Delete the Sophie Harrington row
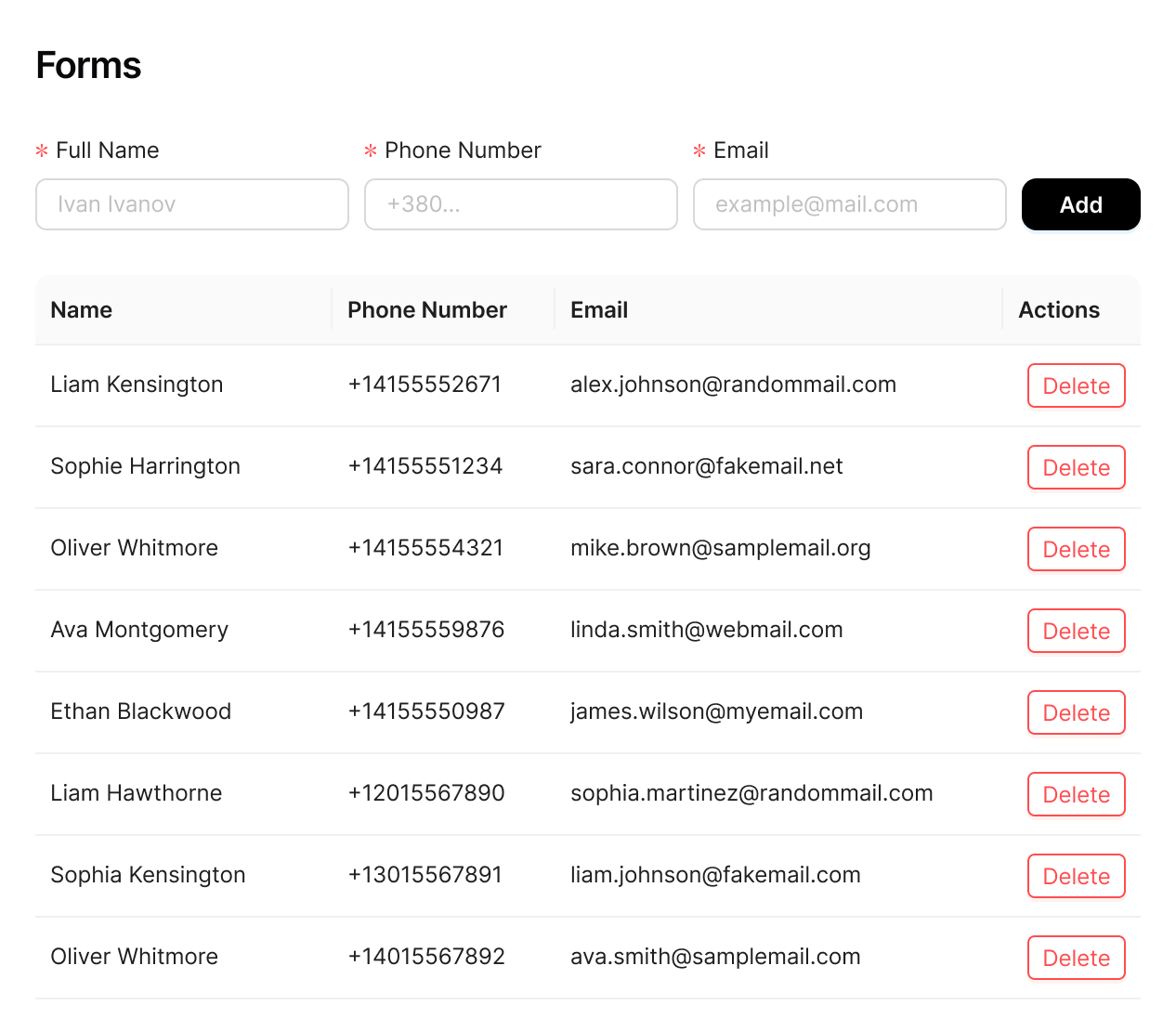1176x1031 pixels. tap(1076, 467)
